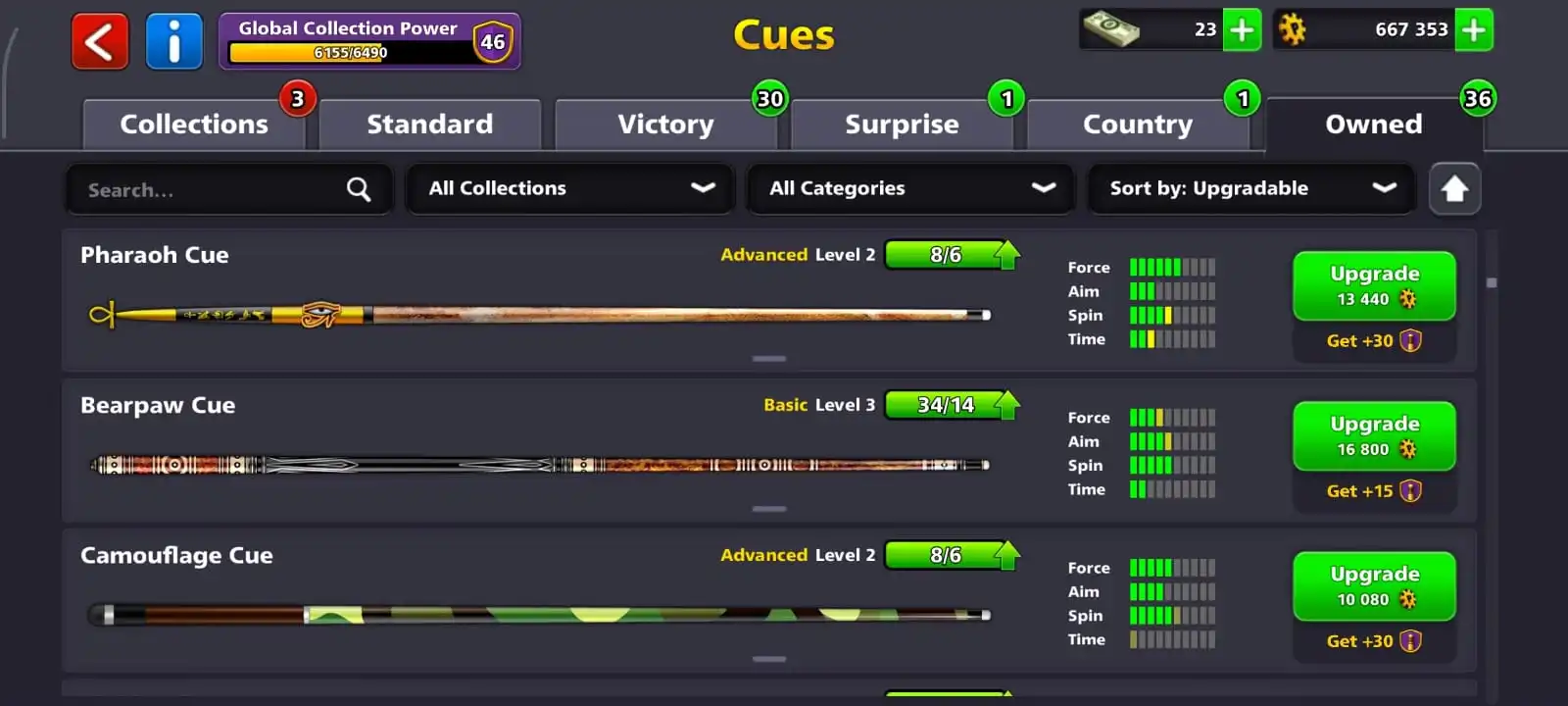Upgrade Camouflage Cue for 10 080
This screenshot has height=706, width=1568.
[1374, 586]
